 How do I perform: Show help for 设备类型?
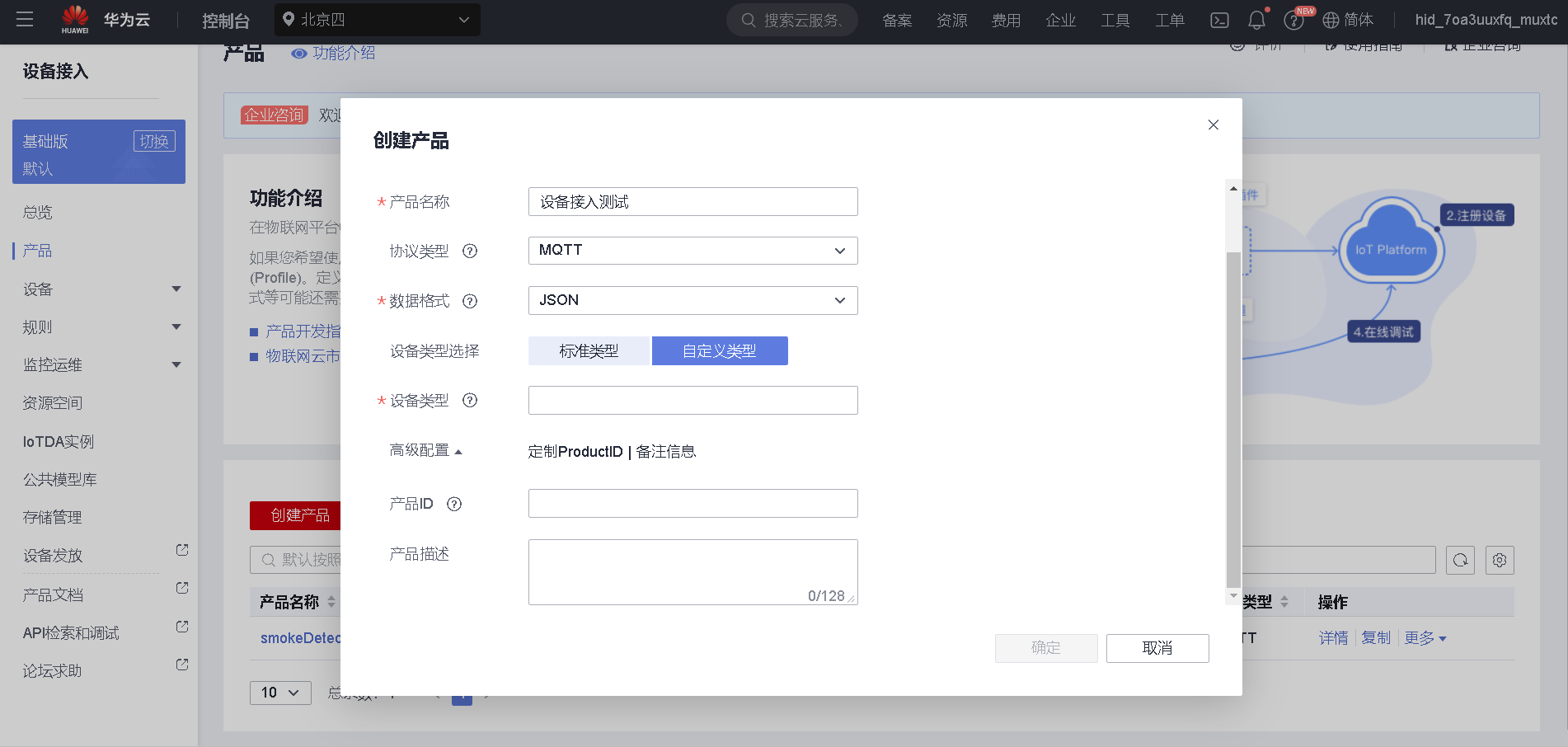tap(470, 401)
